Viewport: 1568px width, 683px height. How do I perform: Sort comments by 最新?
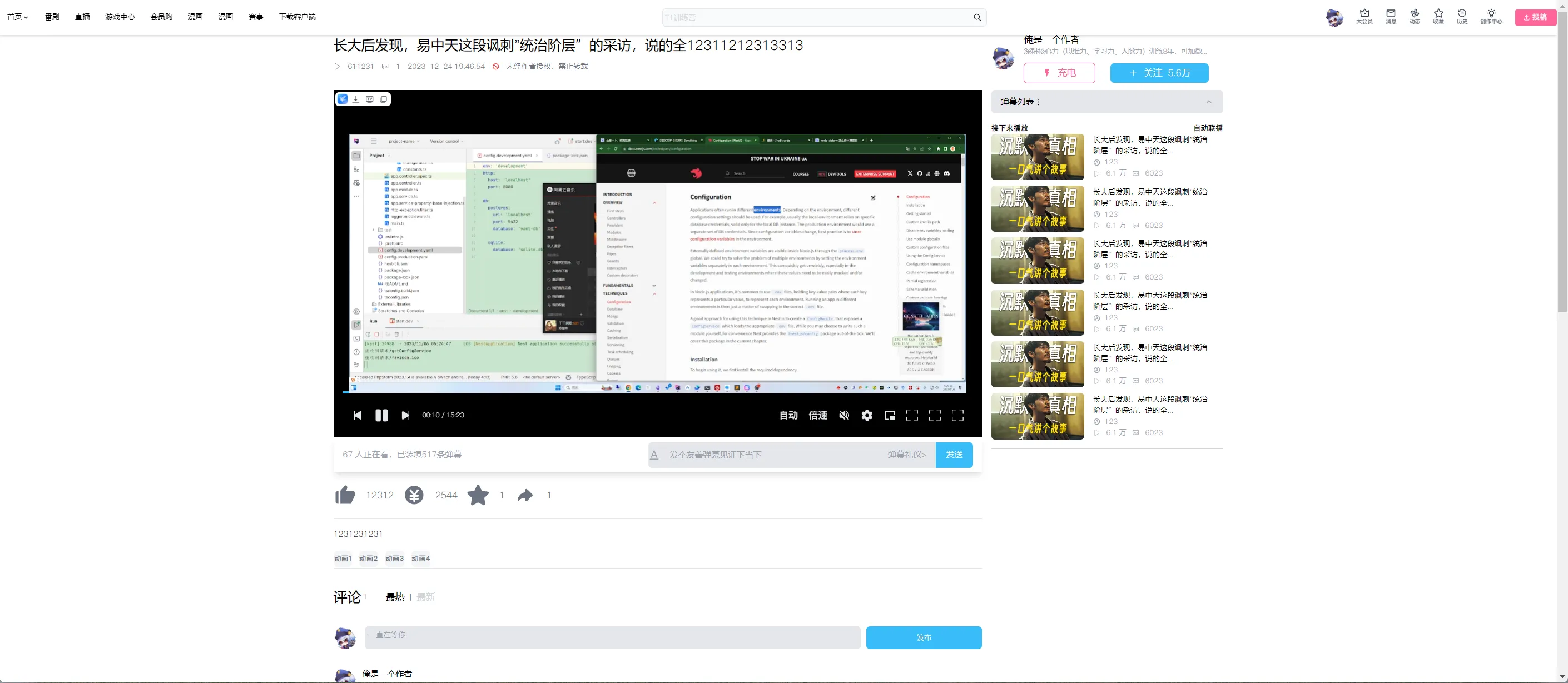(x=426, y=597)
